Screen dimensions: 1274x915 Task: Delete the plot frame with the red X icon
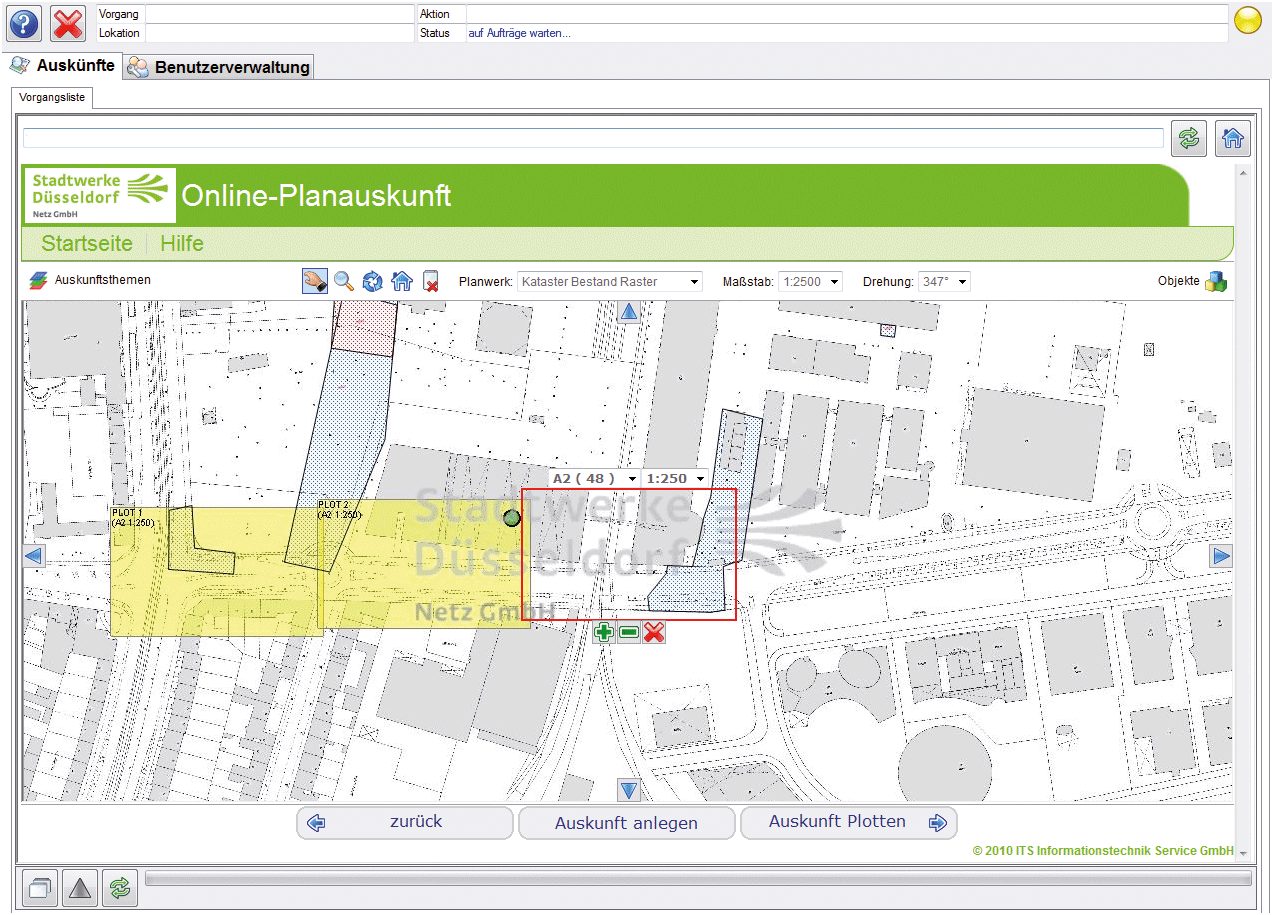(655, 632)
